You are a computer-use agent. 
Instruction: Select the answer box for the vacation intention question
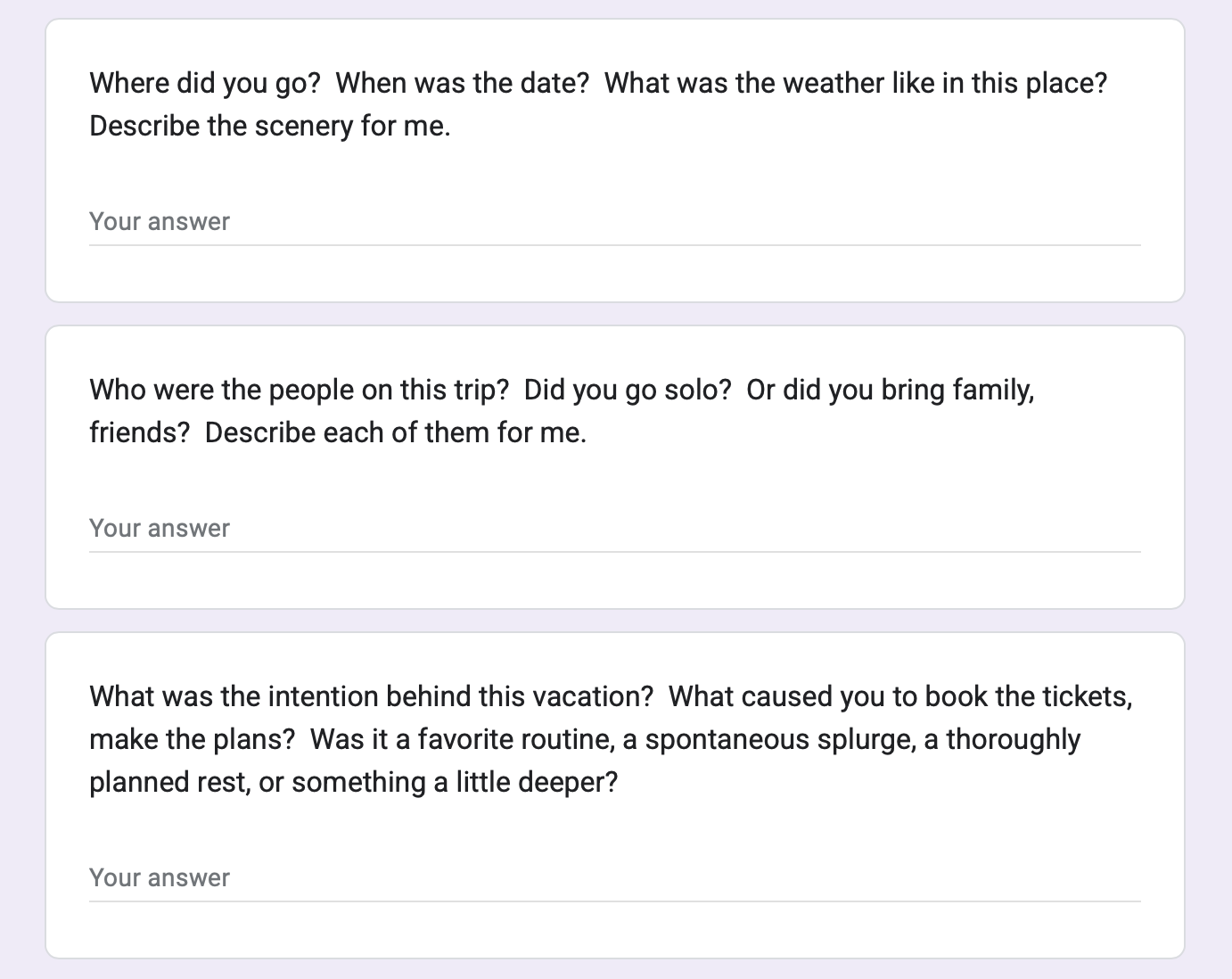(x=614, y=877)
